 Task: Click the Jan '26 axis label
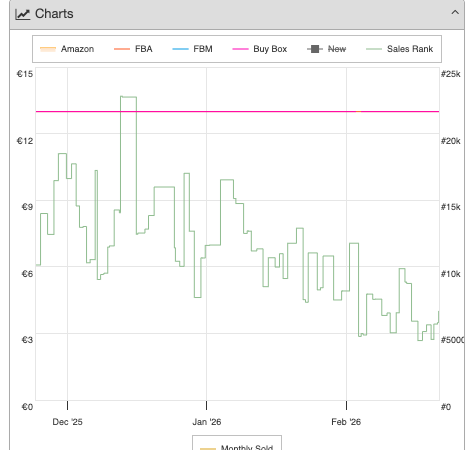207,422
